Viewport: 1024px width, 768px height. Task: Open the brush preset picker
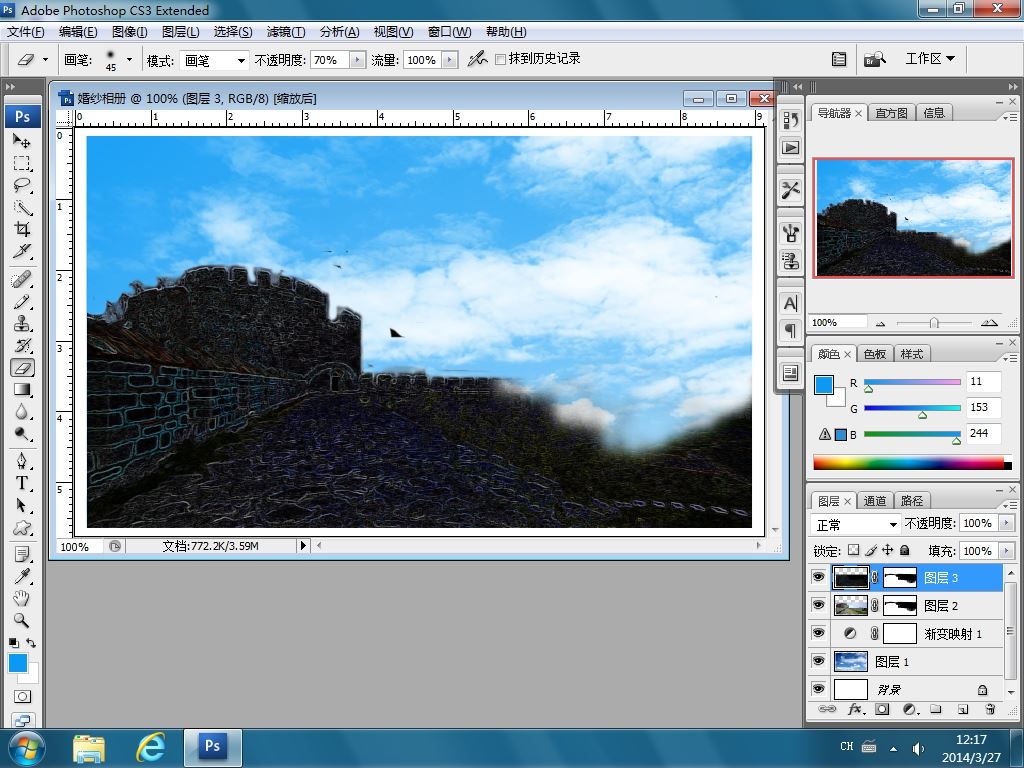129,59
